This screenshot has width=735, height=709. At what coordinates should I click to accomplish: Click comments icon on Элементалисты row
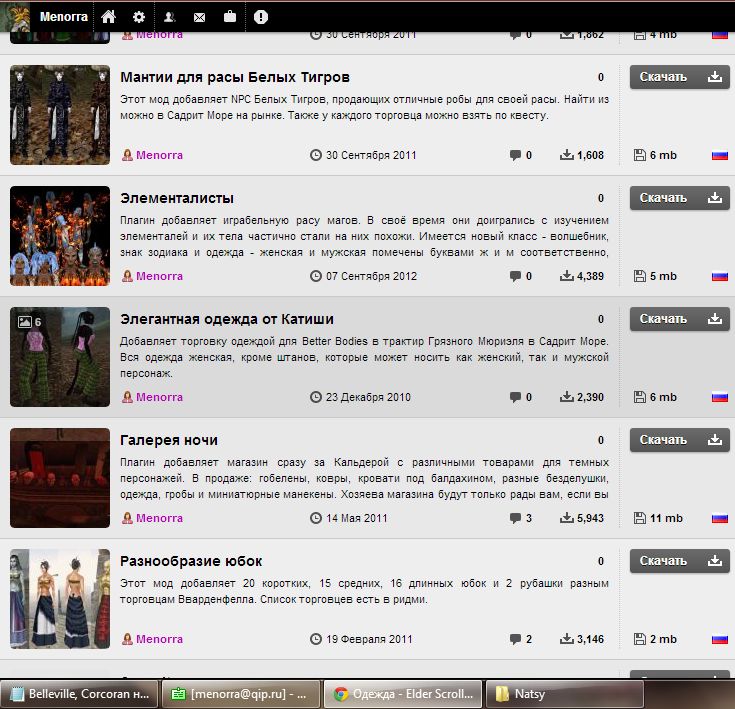[x=515, y=276]
